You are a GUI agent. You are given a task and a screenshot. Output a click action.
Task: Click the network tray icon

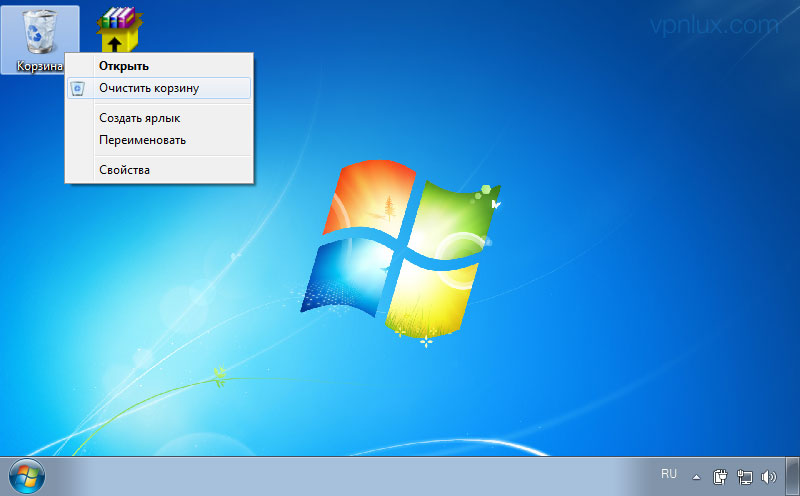[x=744, y=477]
